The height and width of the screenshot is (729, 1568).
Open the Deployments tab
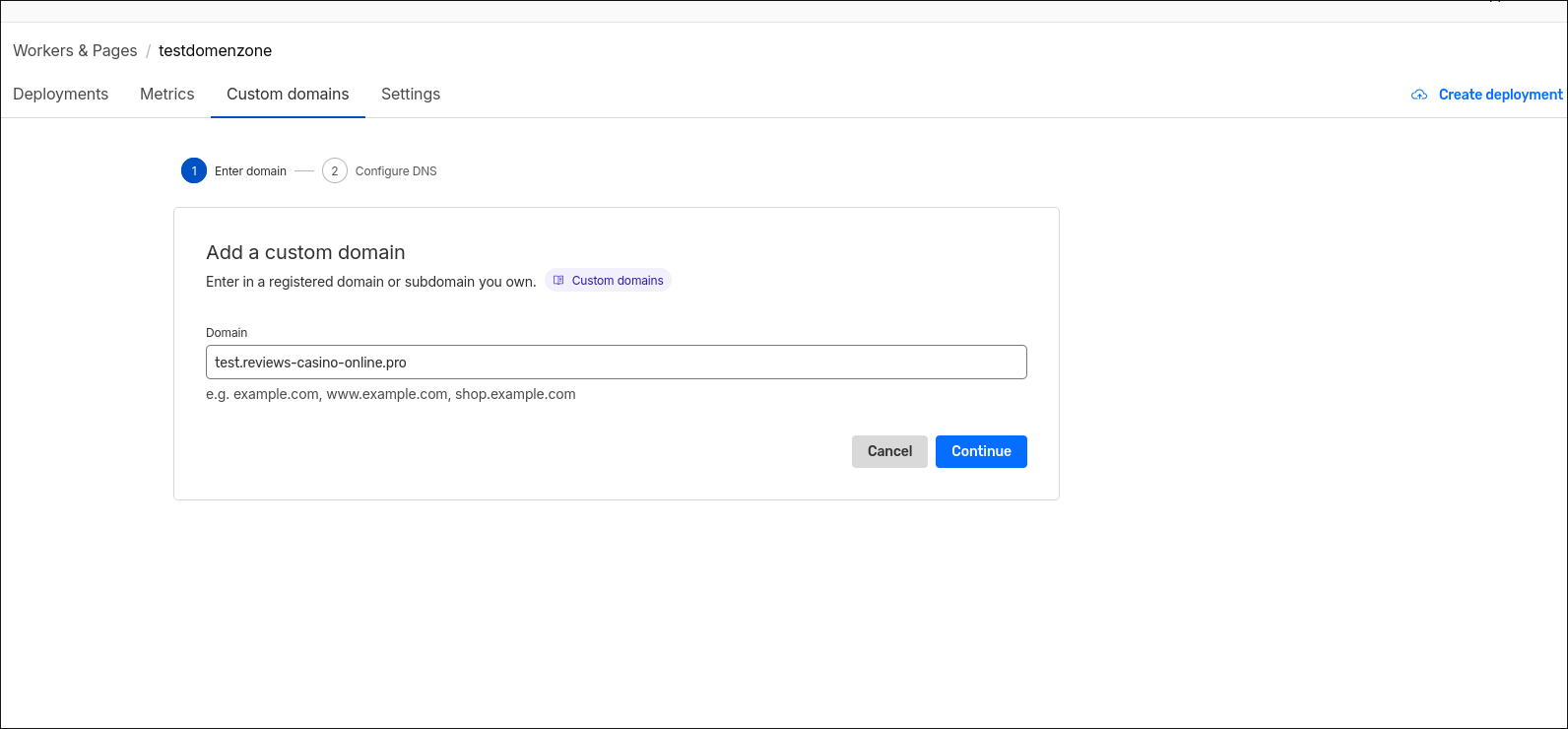[x=61, y=95]
